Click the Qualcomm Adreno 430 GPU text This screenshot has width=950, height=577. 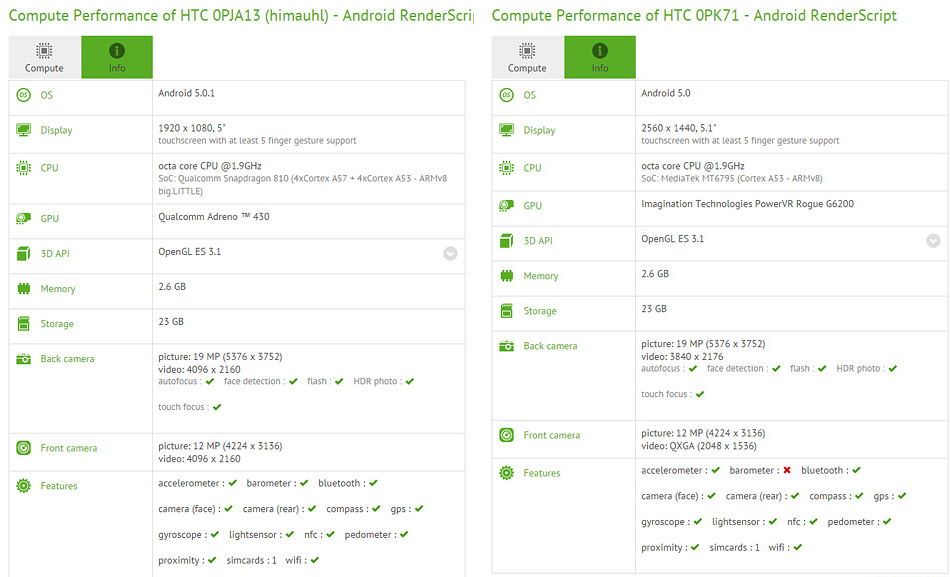[214, 216]
